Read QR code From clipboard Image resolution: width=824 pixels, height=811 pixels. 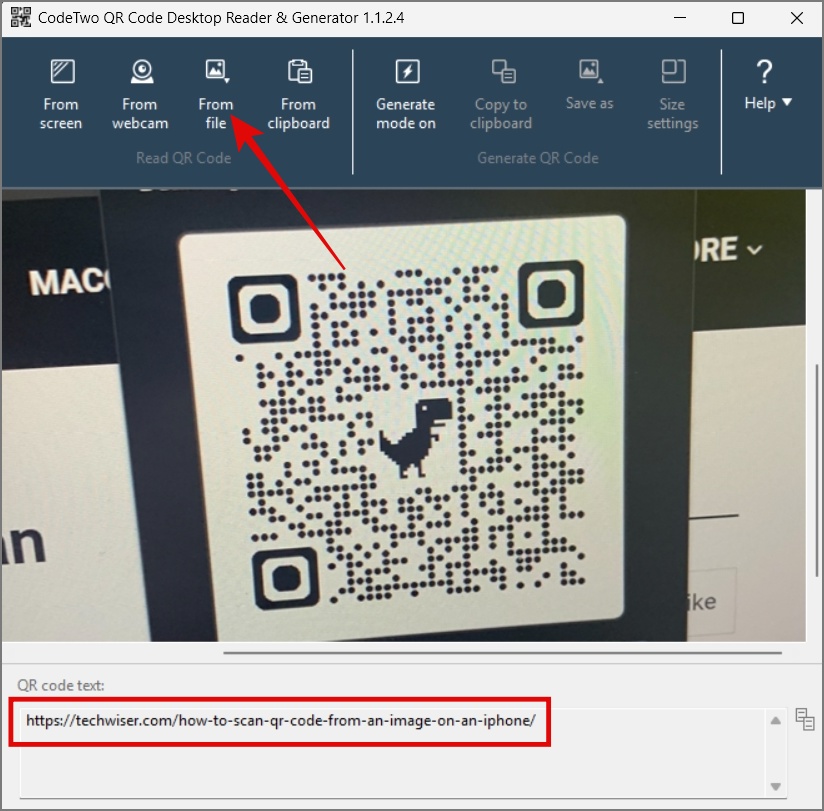298,95
